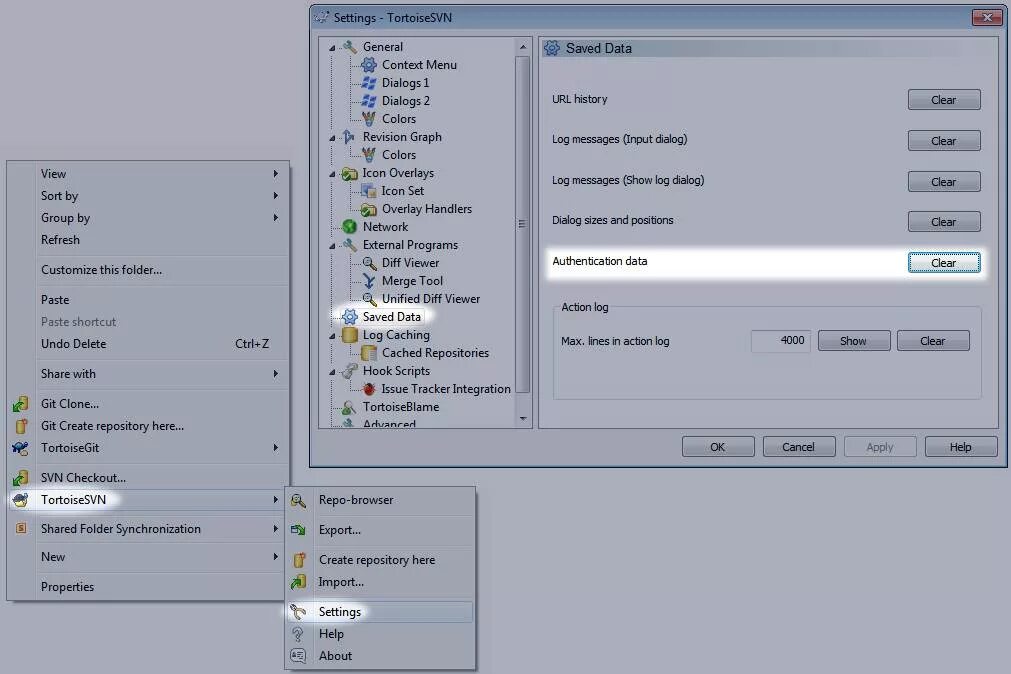Click the Issue Tracker Integration bug icon

369,389
